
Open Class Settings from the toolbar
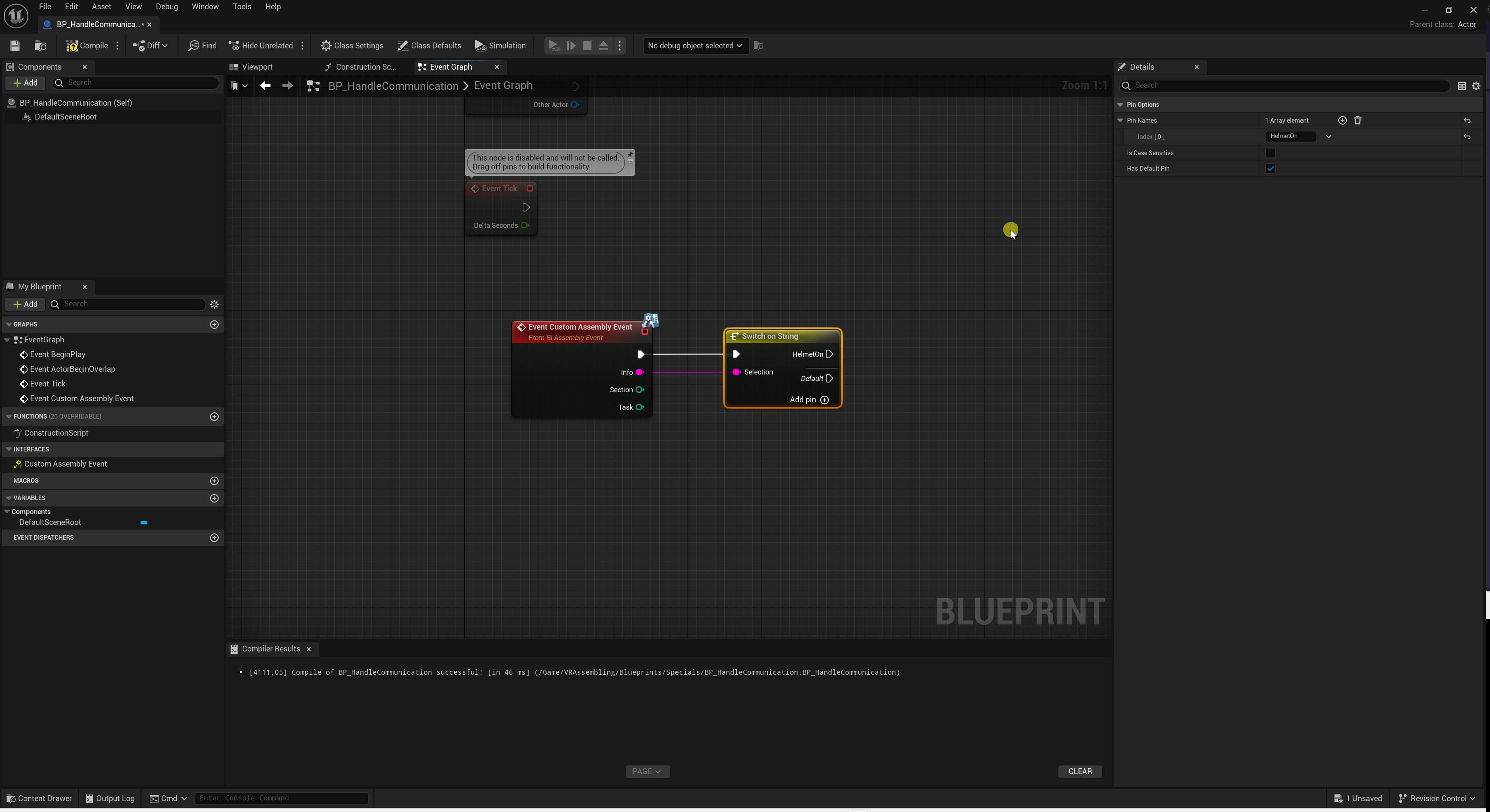pyautogui.click(x=352, y=46)
